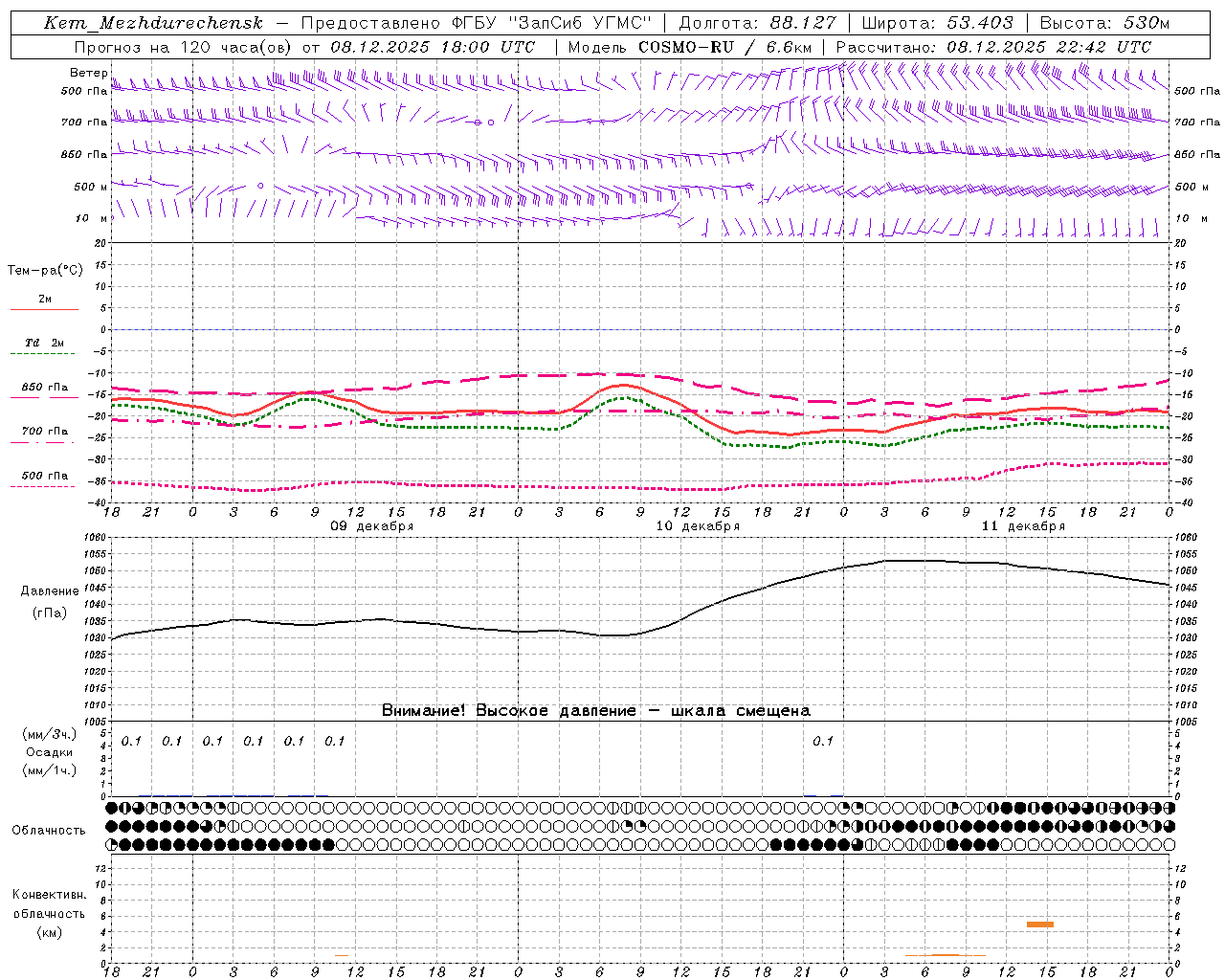Image resolution: width=1225 pixels, height=980 pixels.
Task: Click the Внимание! Высокое давление warning text
Action: pyautogui.click(x=596, y=710)
